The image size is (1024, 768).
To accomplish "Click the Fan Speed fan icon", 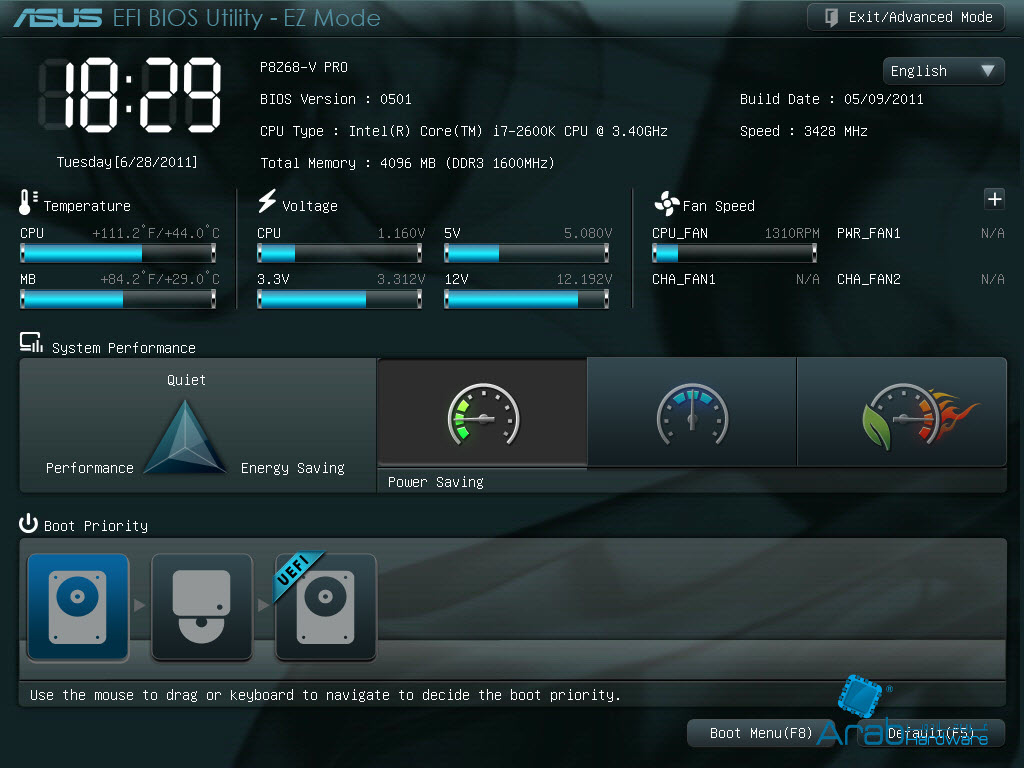I will (x=666, y=204).
